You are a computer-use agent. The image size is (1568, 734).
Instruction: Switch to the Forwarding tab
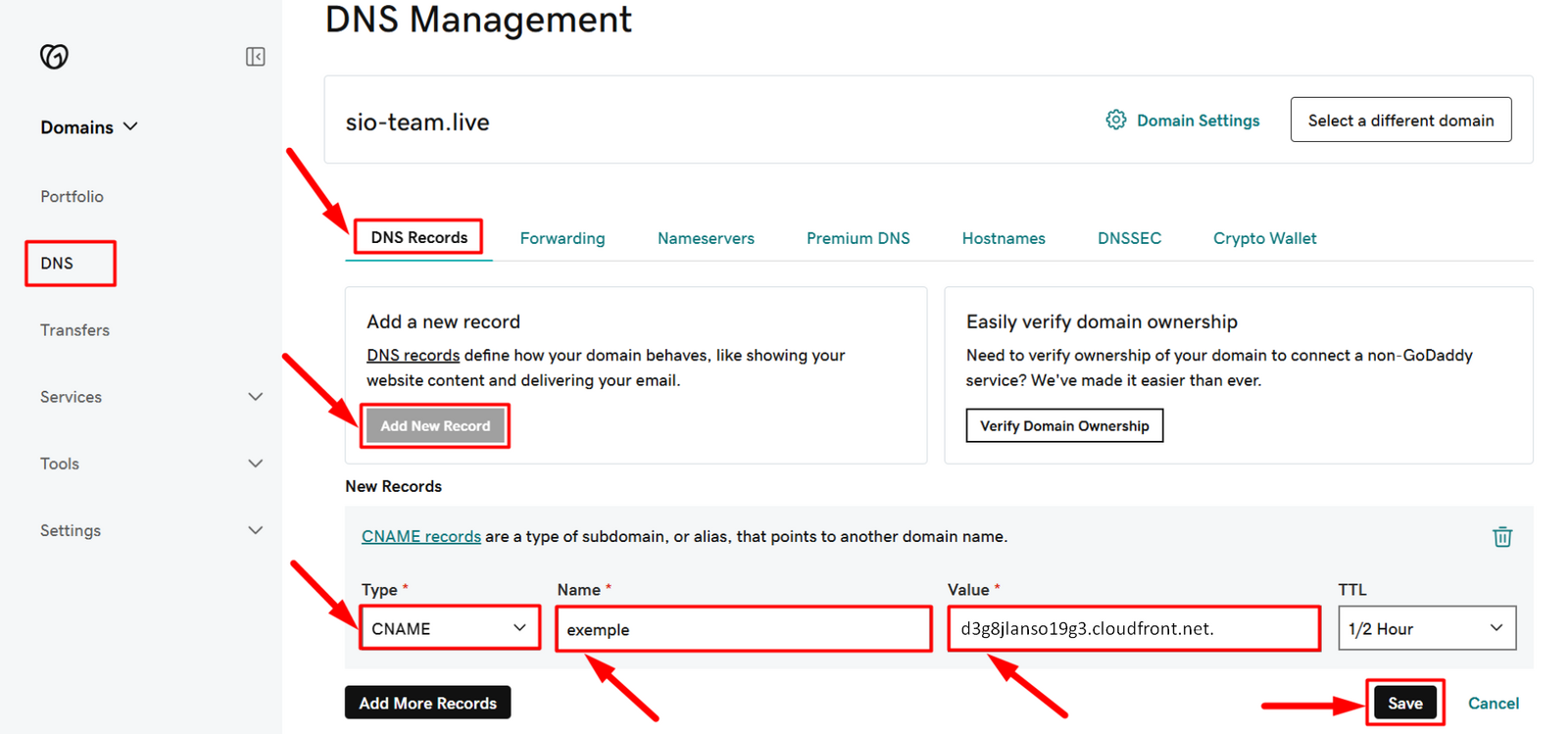click(563, 238)
